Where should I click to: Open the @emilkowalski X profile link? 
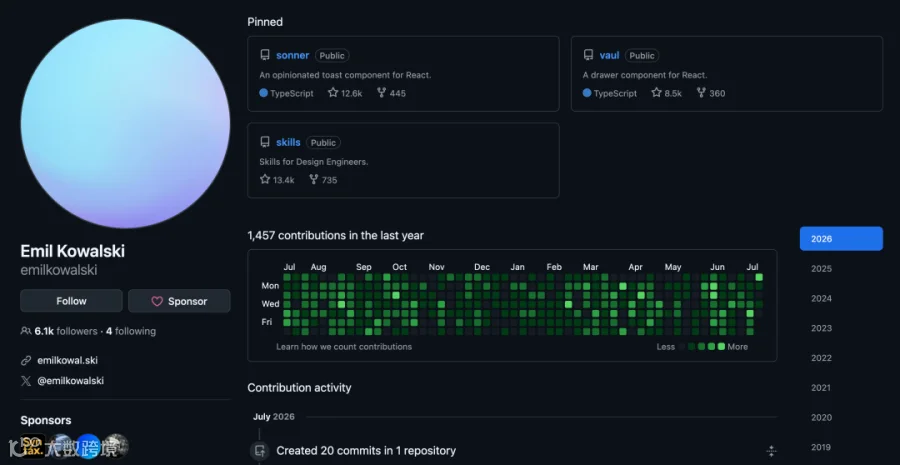(71, 381)
